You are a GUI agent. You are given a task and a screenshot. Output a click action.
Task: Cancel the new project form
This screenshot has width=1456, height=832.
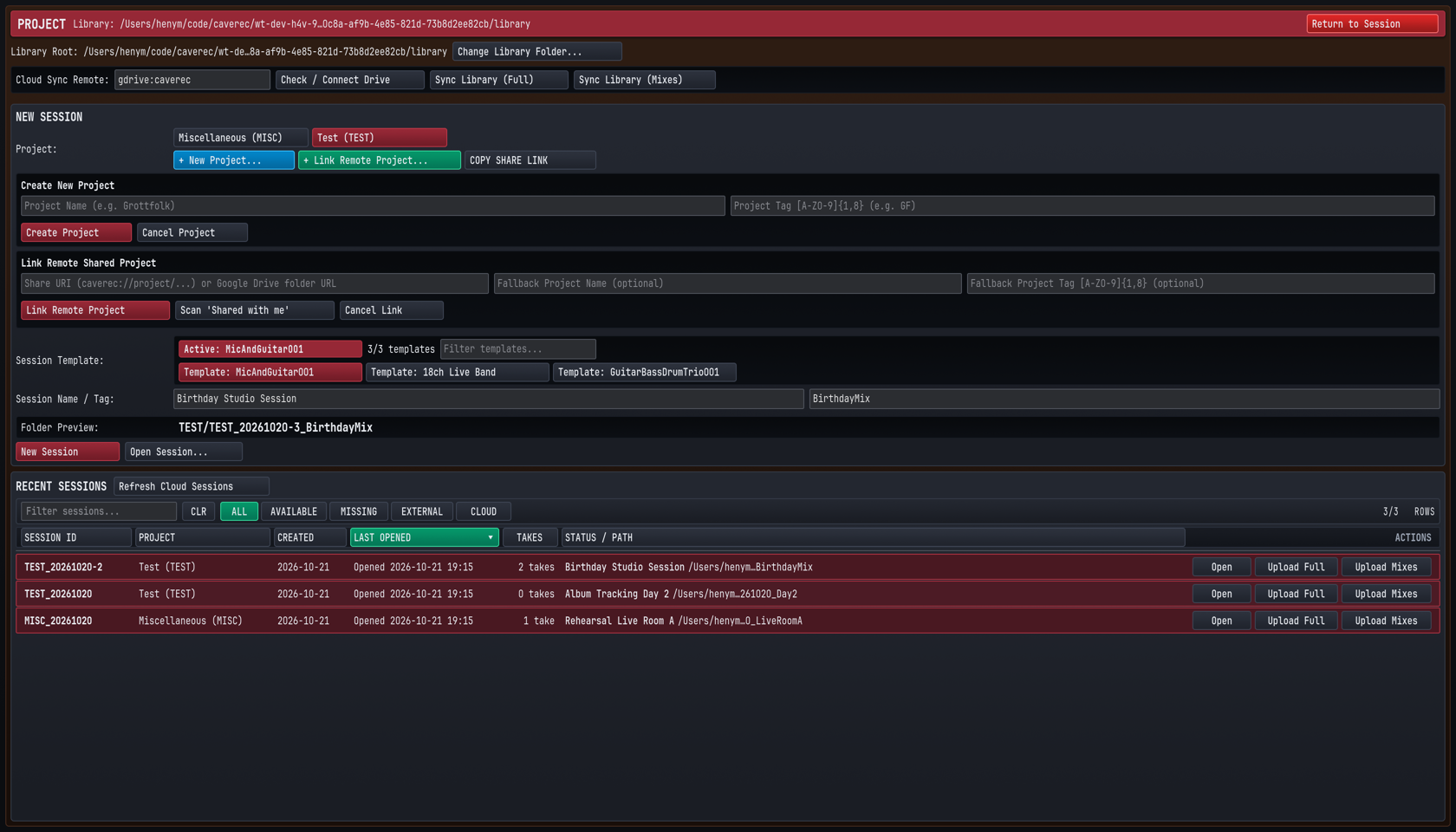click(192, 233)
